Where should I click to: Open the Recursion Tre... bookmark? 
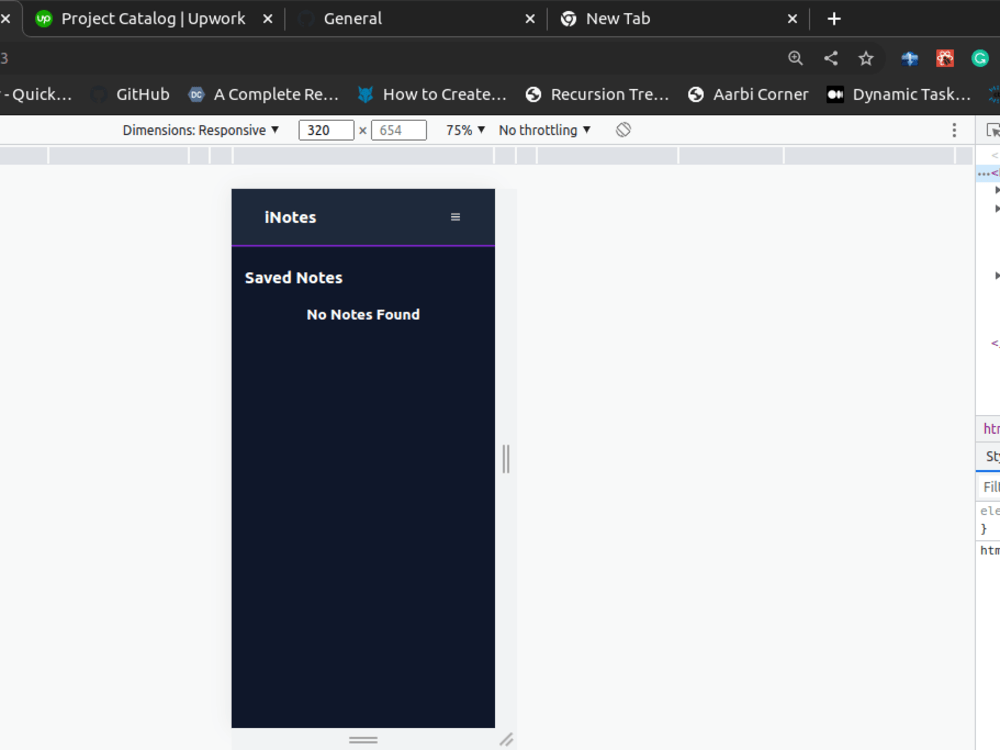click(598, 94)
